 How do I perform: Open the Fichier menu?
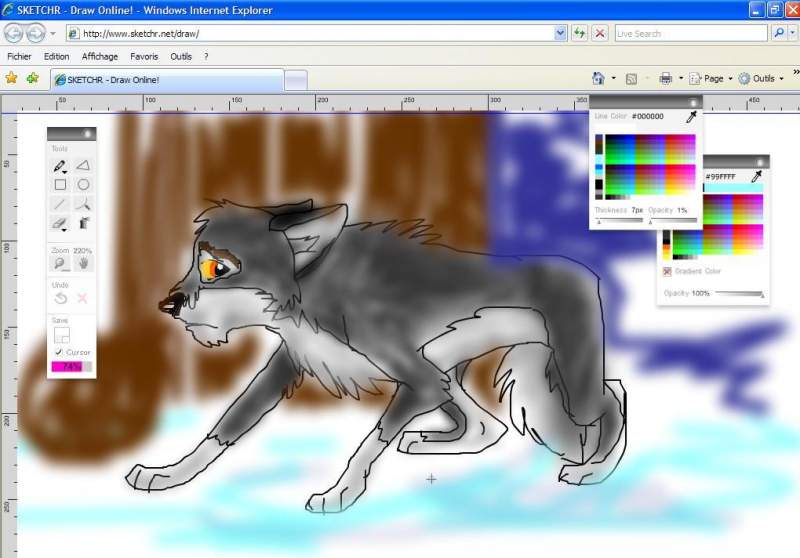[19, 57]
